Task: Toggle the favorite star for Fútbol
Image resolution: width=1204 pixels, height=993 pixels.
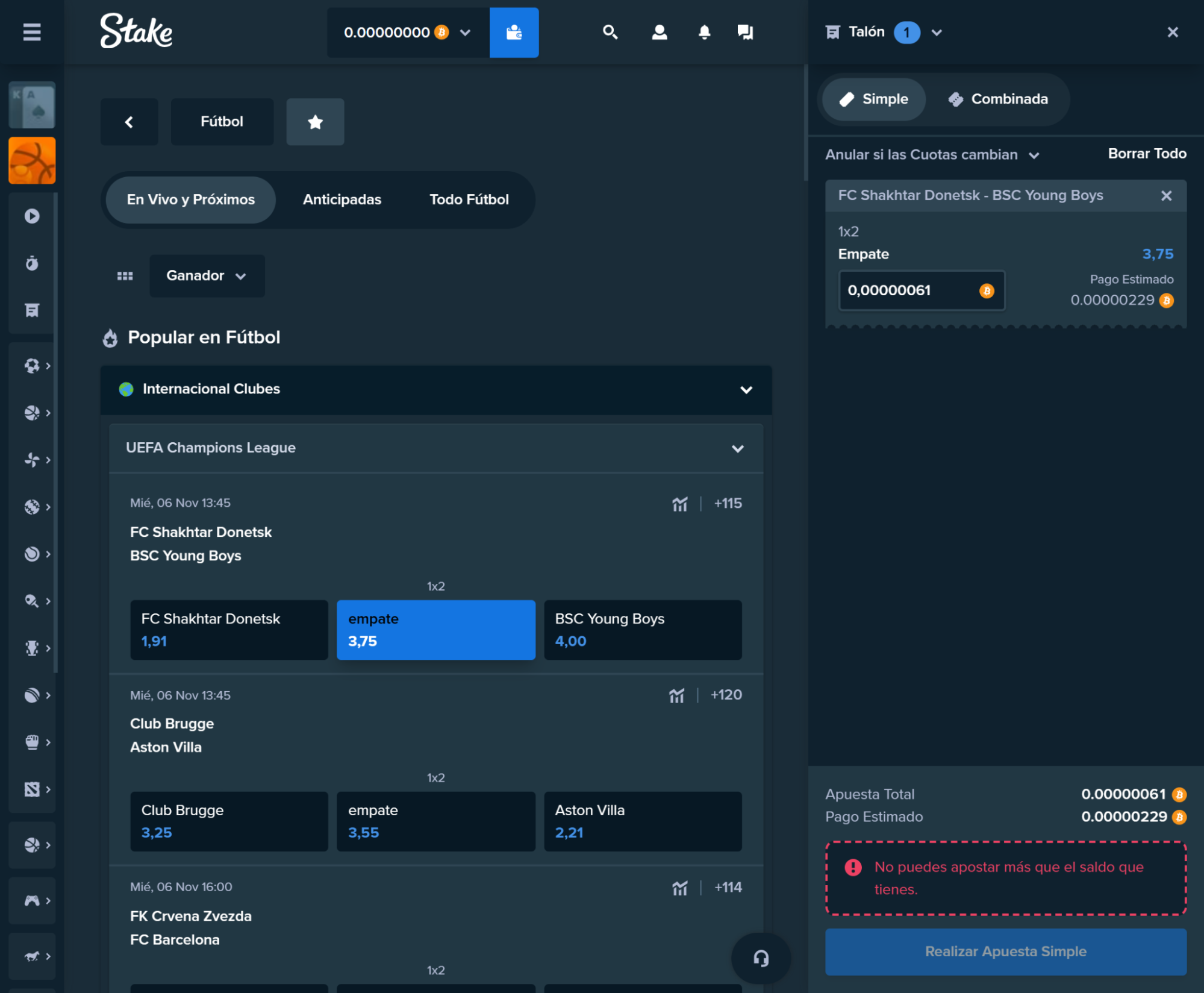Action: point(315,122)
